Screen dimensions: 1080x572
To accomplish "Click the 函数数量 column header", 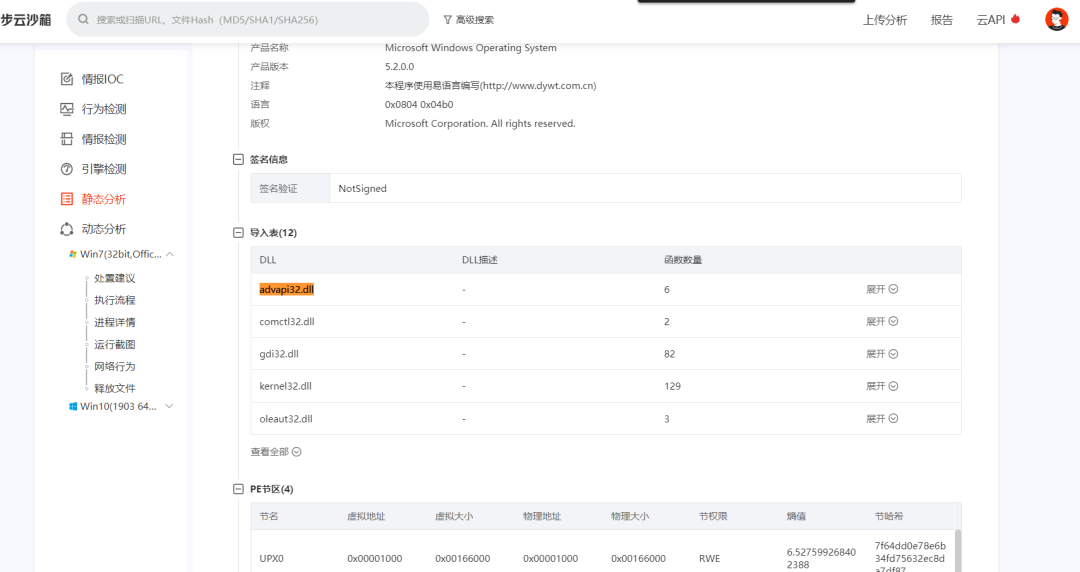I will 683,261.
